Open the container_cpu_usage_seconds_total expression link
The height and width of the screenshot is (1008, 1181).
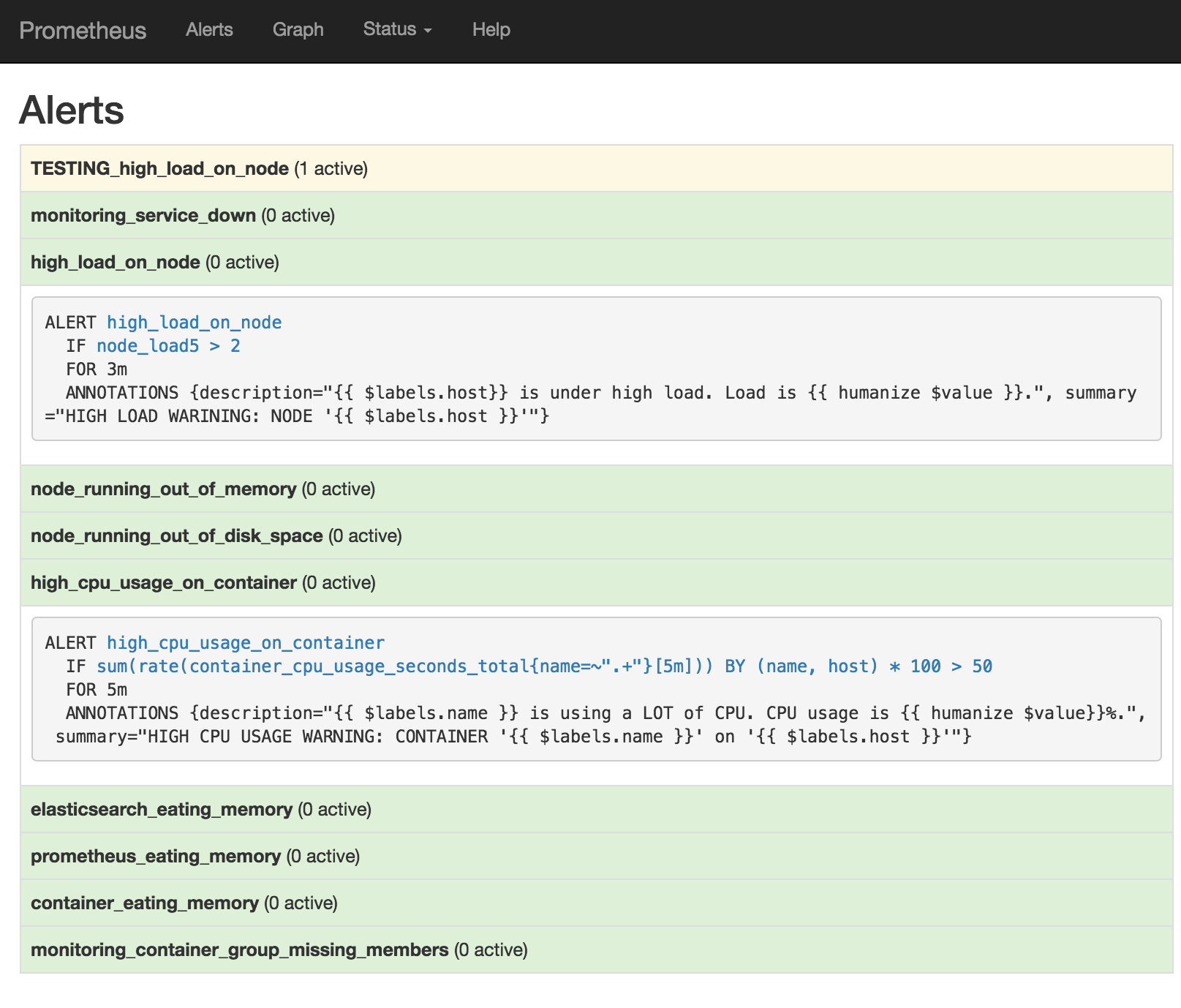click(x=545, y=666)
